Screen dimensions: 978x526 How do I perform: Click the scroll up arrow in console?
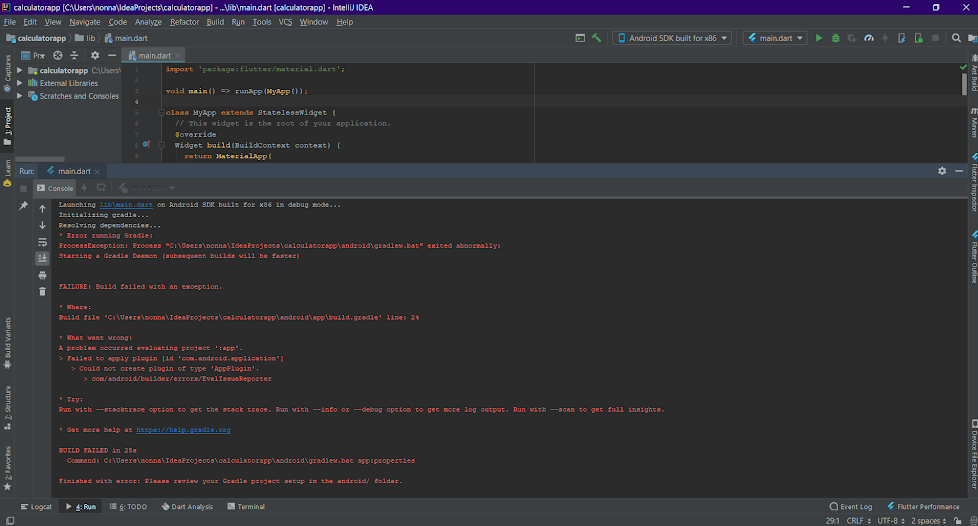(x=42, y=209)
